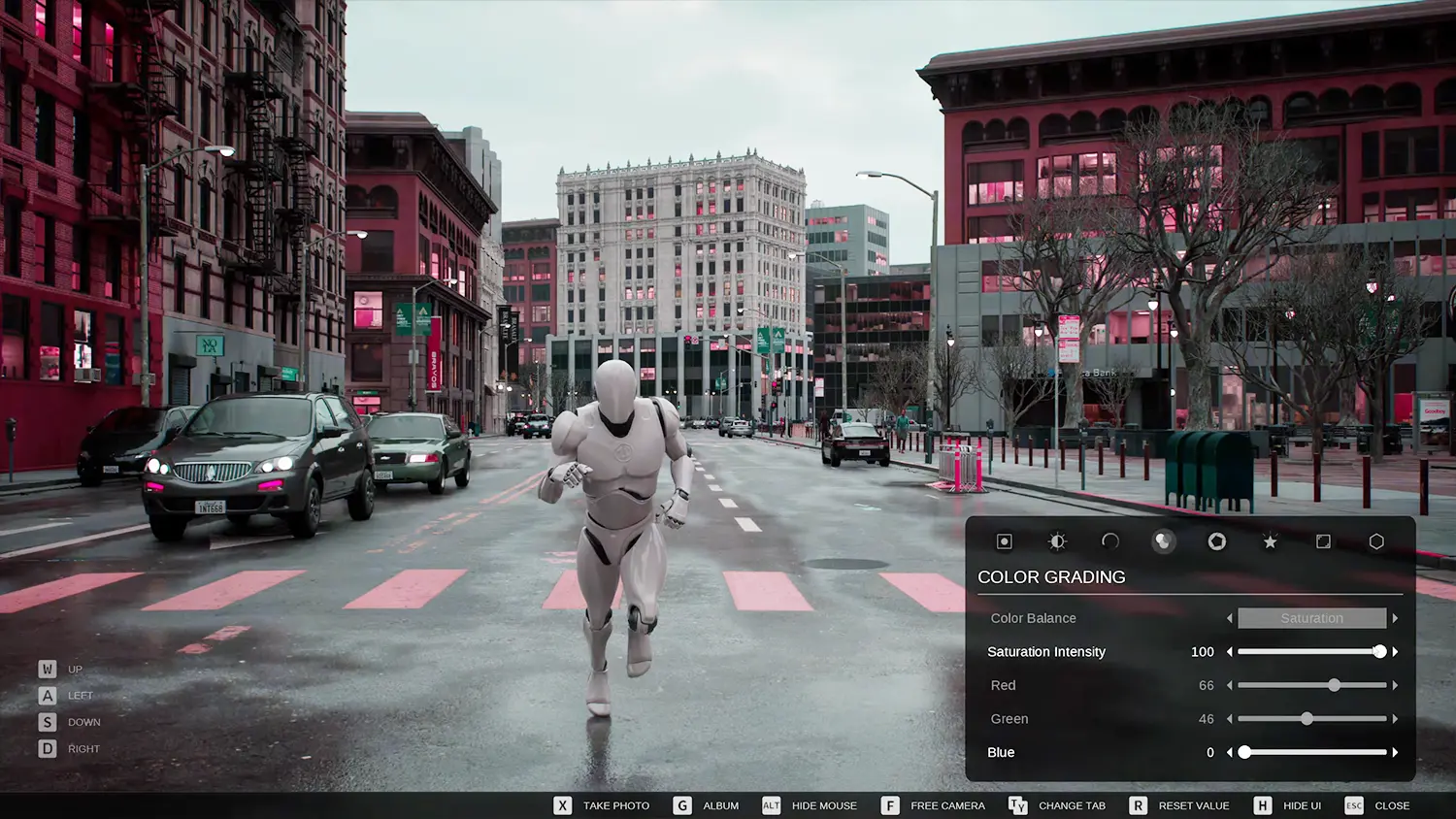Screen dimensions: 1456x819
Task: Click the H key icon for Hide UI
Action: (1263, 805)
